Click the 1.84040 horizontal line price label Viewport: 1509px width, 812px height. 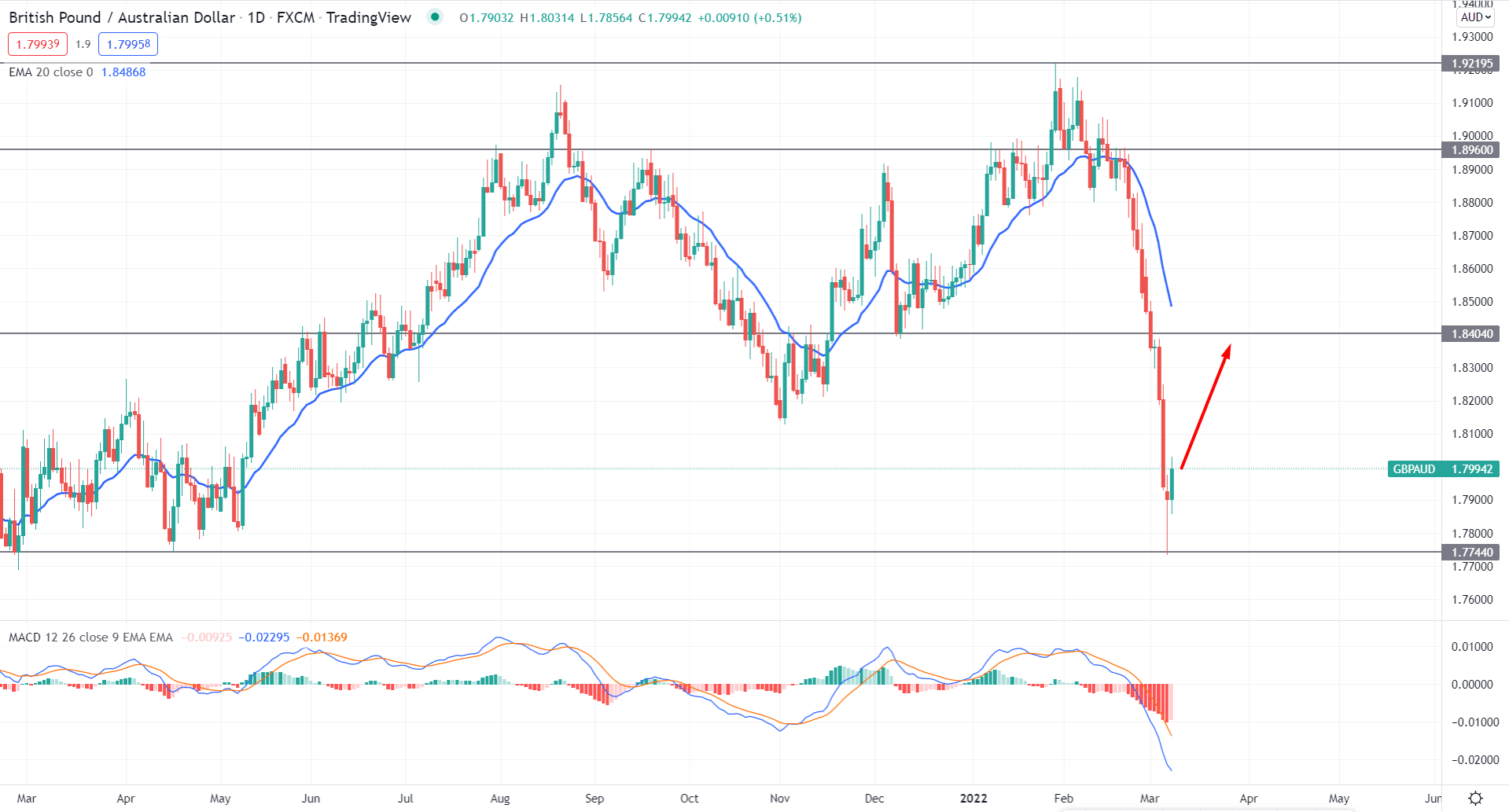[1470, 333]
